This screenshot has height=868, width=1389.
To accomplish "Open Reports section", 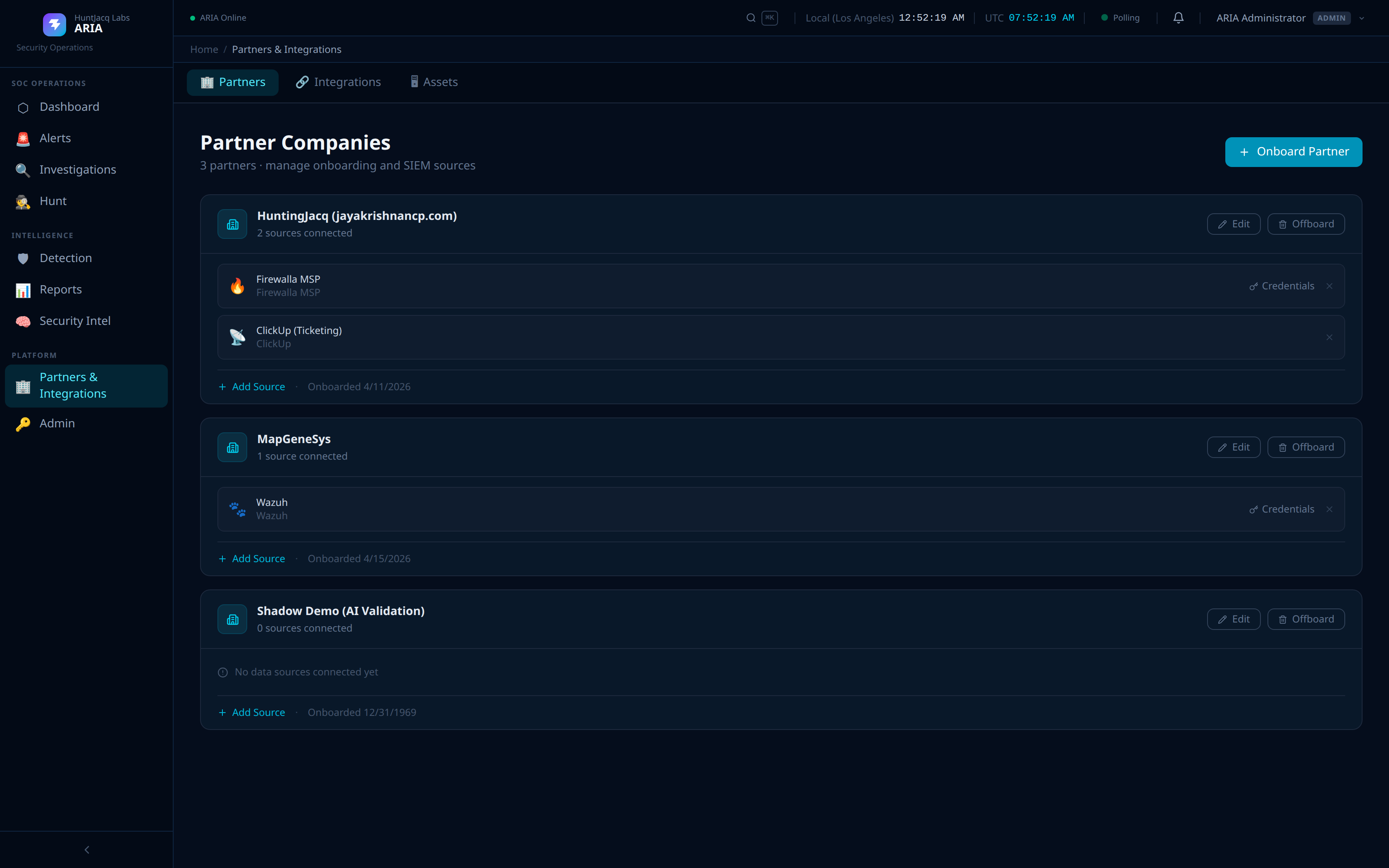I will tap(86, 290).
